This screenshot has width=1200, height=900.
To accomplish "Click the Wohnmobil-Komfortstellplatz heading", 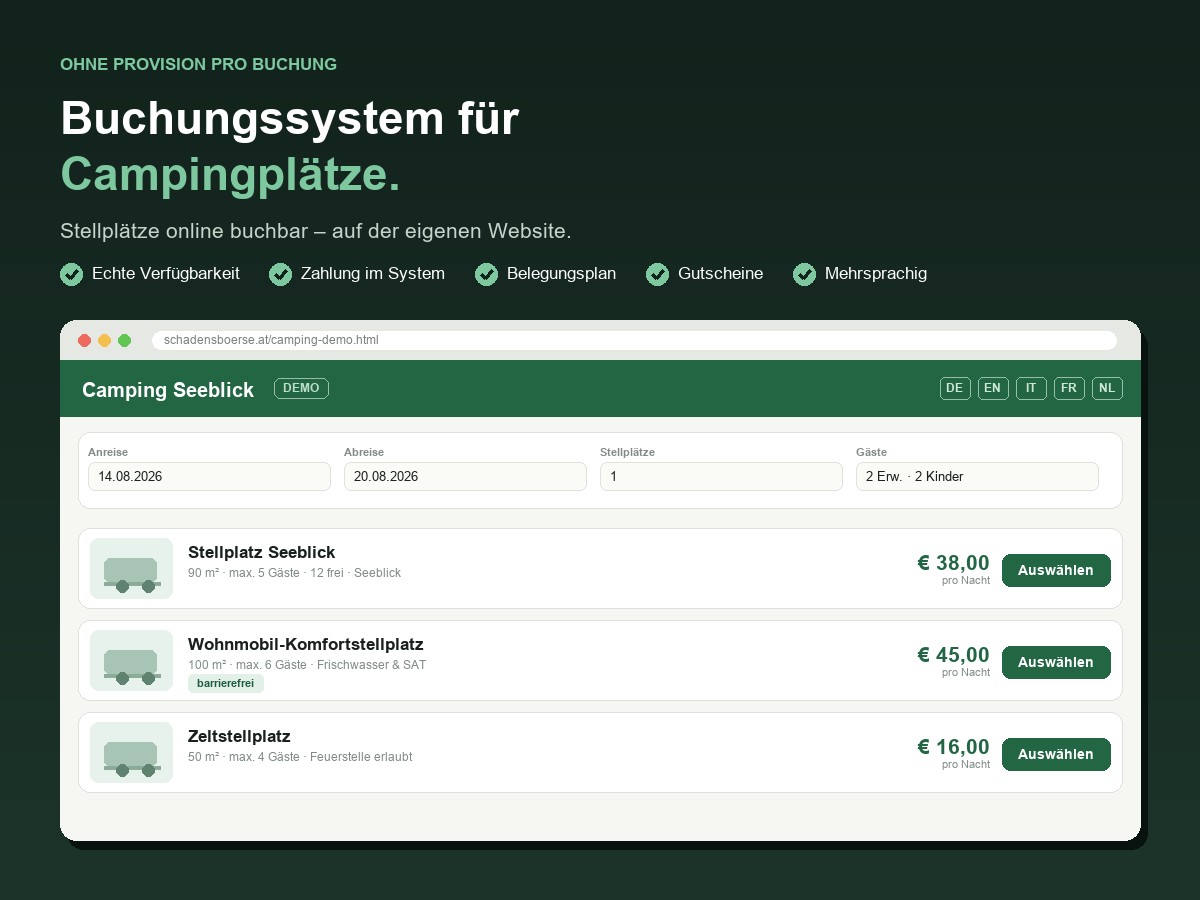I will tap(306, 644).
